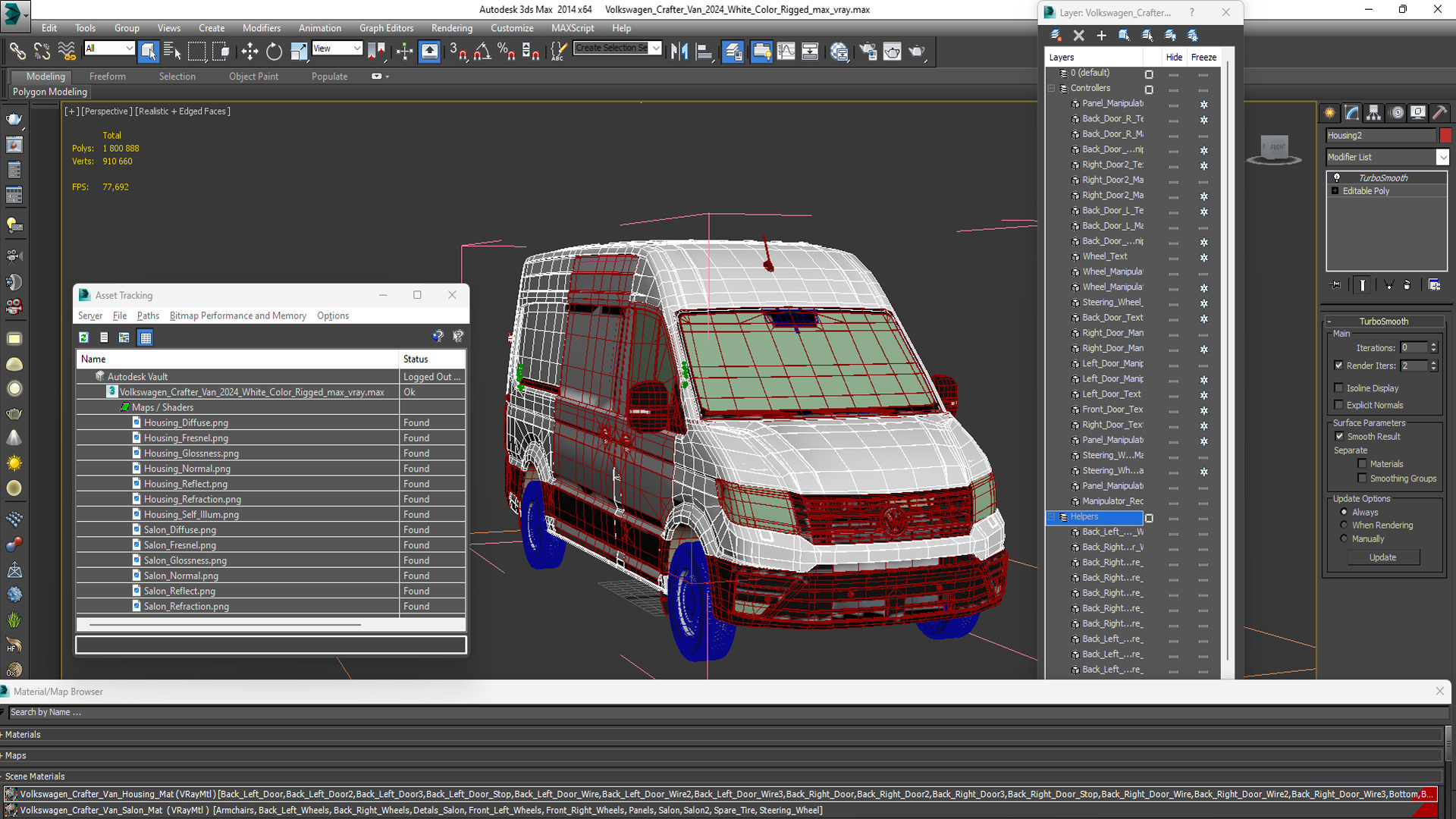Click Configure Modifier Sets icon
The height and width of the screenshot is (819, 1456).
tap(1434, 285)
